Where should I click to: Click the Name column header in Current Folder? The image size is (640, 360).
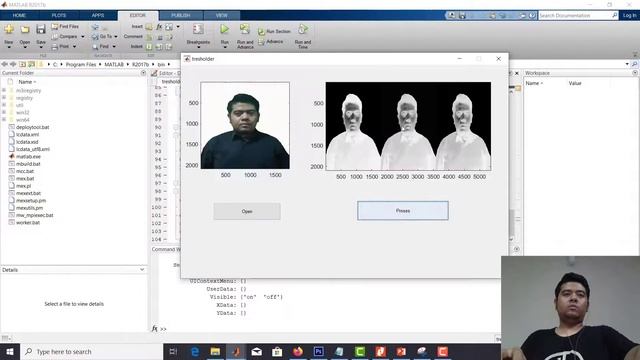tap(27, 82)
